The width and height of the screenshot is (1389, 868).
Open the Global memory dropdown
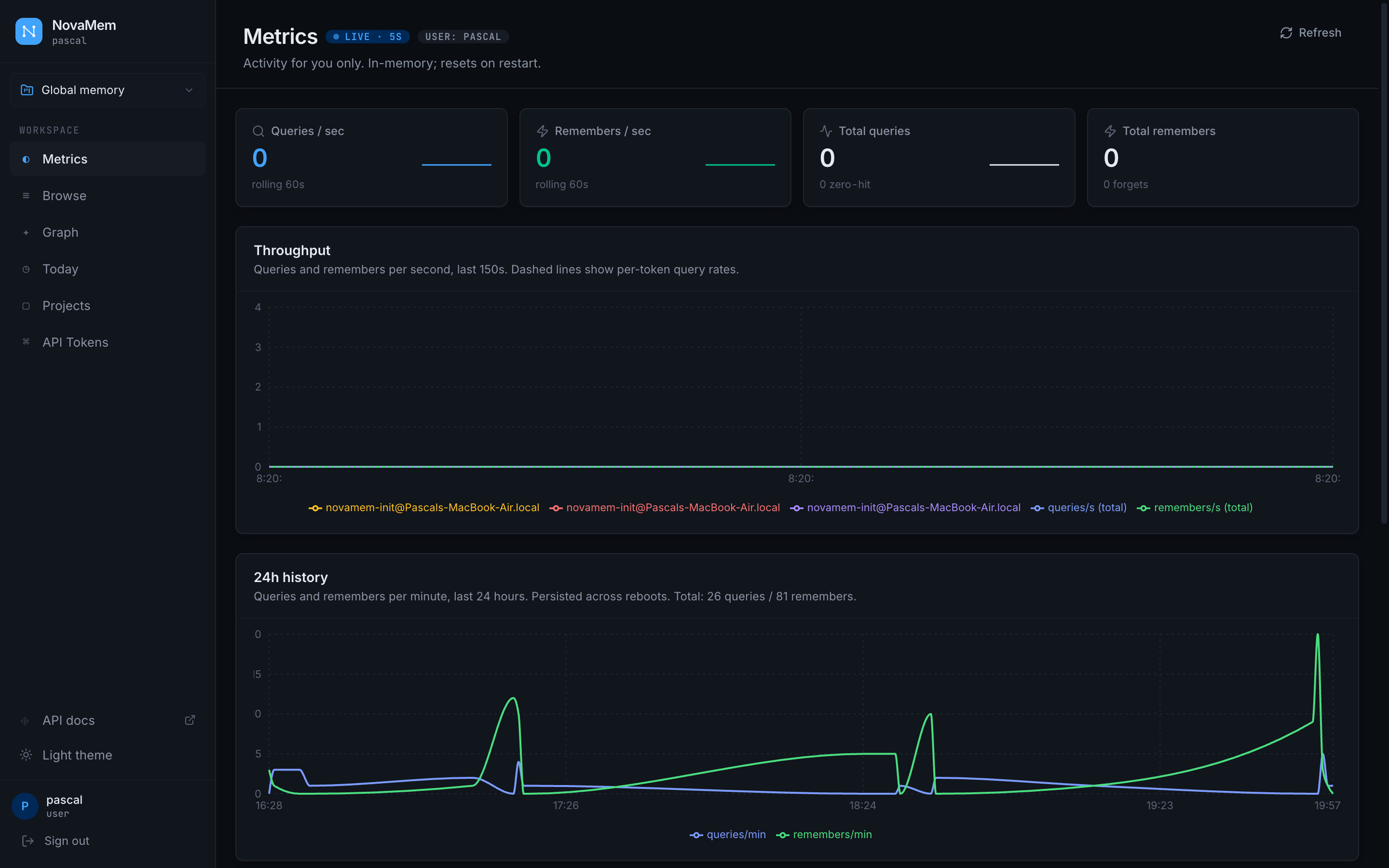[108, 90]
